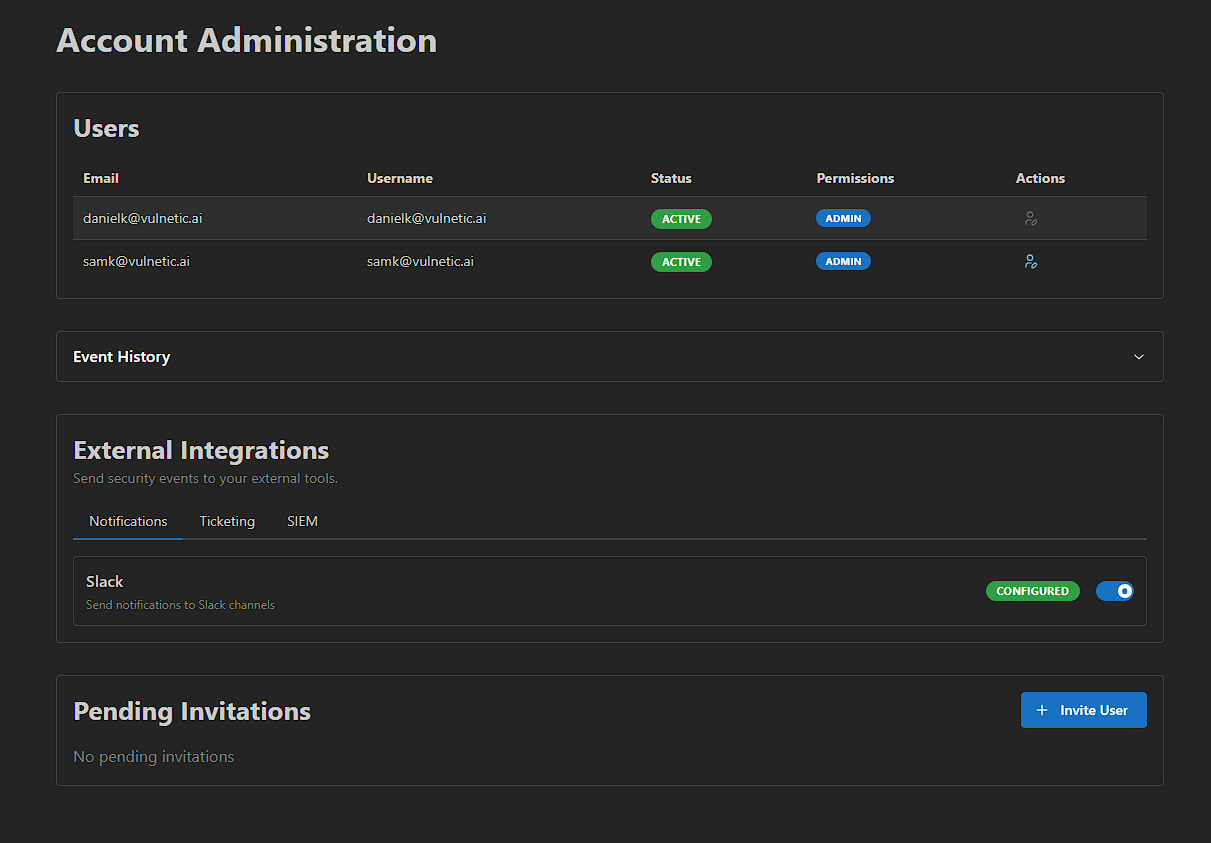Open the SIEM integrations tab

click(302, 521)
